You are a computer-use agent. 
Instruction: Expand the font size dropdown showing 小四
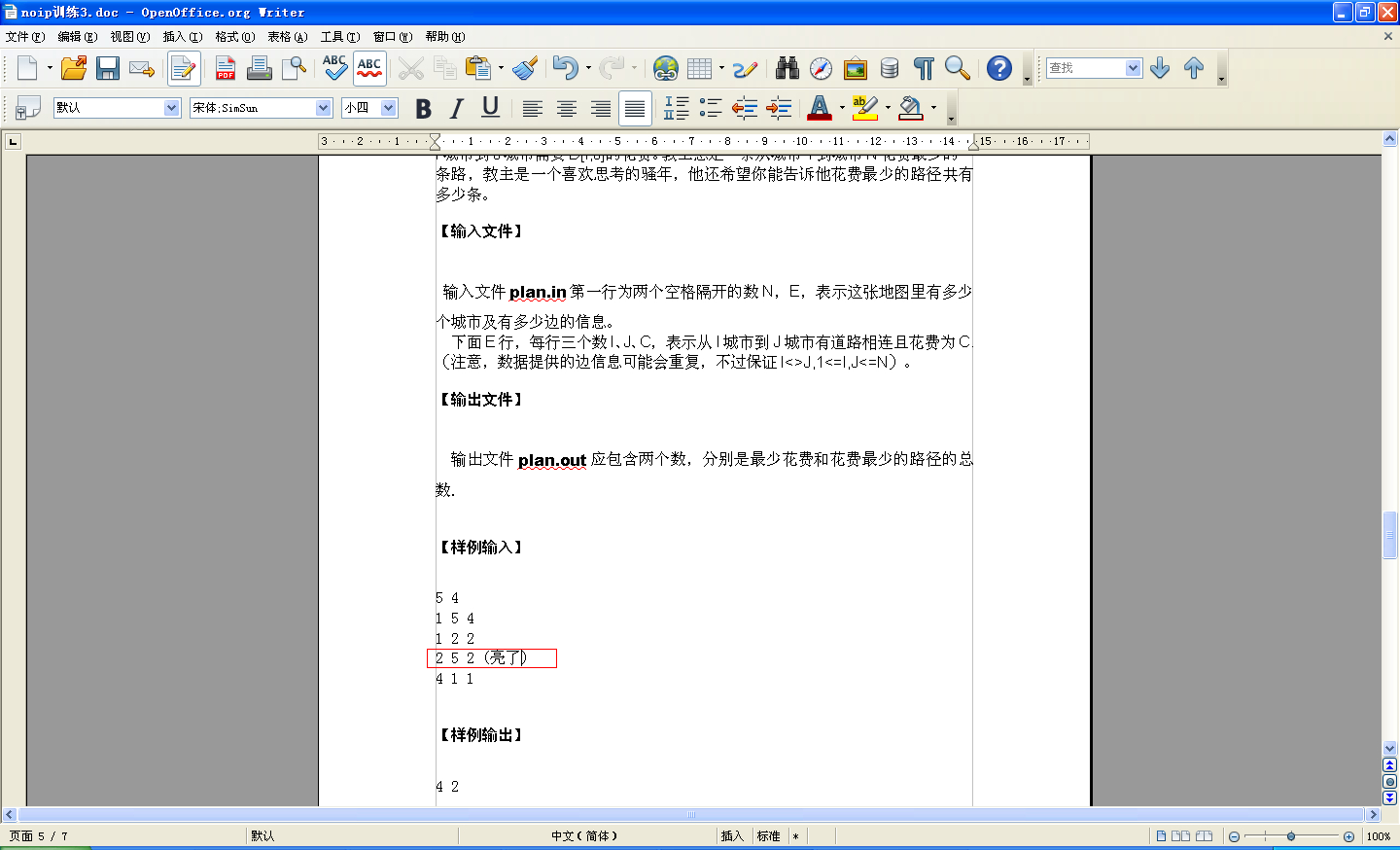click(389, 108)
